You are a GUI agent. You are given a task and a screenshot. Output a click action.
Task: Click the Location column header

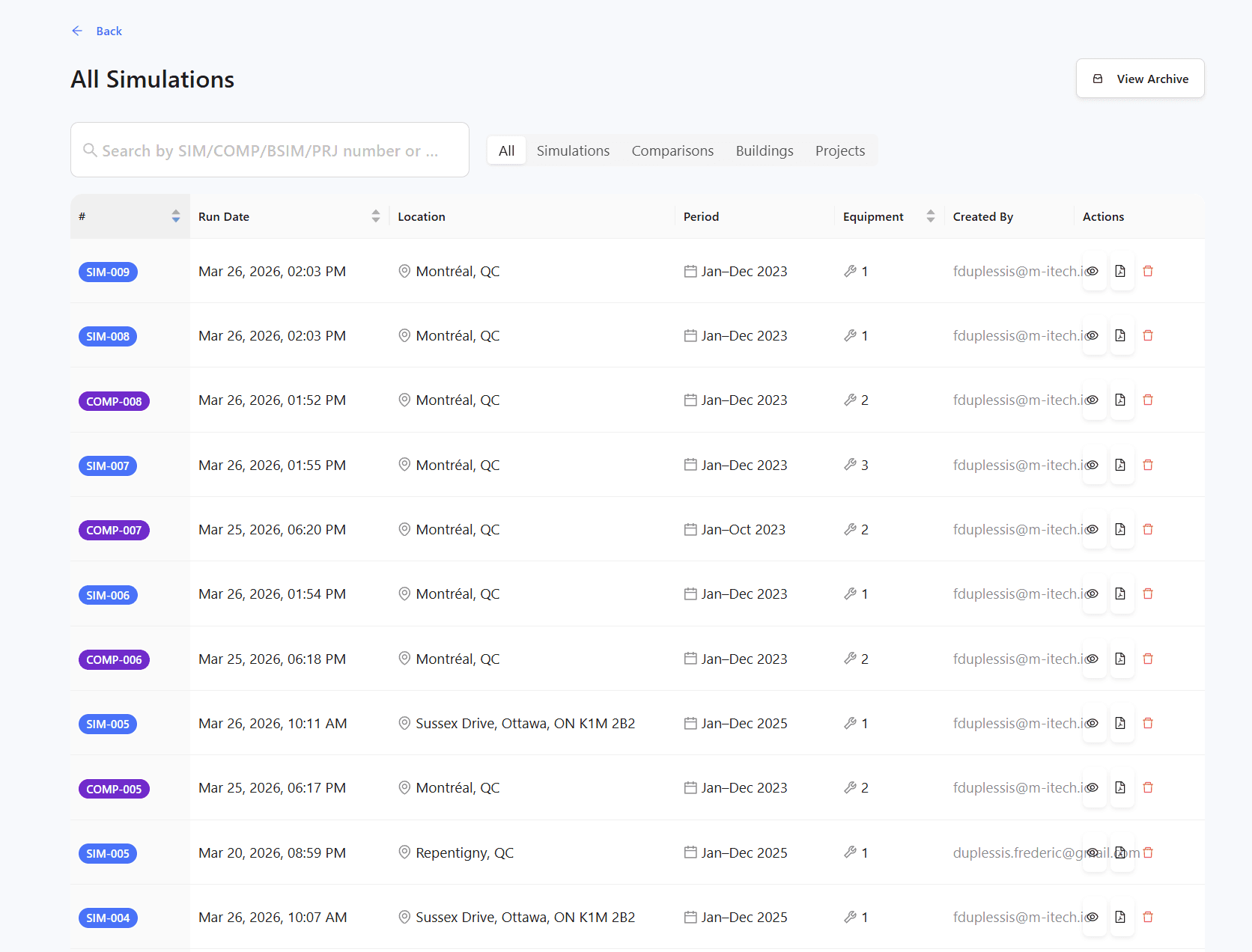pos(422,216)
